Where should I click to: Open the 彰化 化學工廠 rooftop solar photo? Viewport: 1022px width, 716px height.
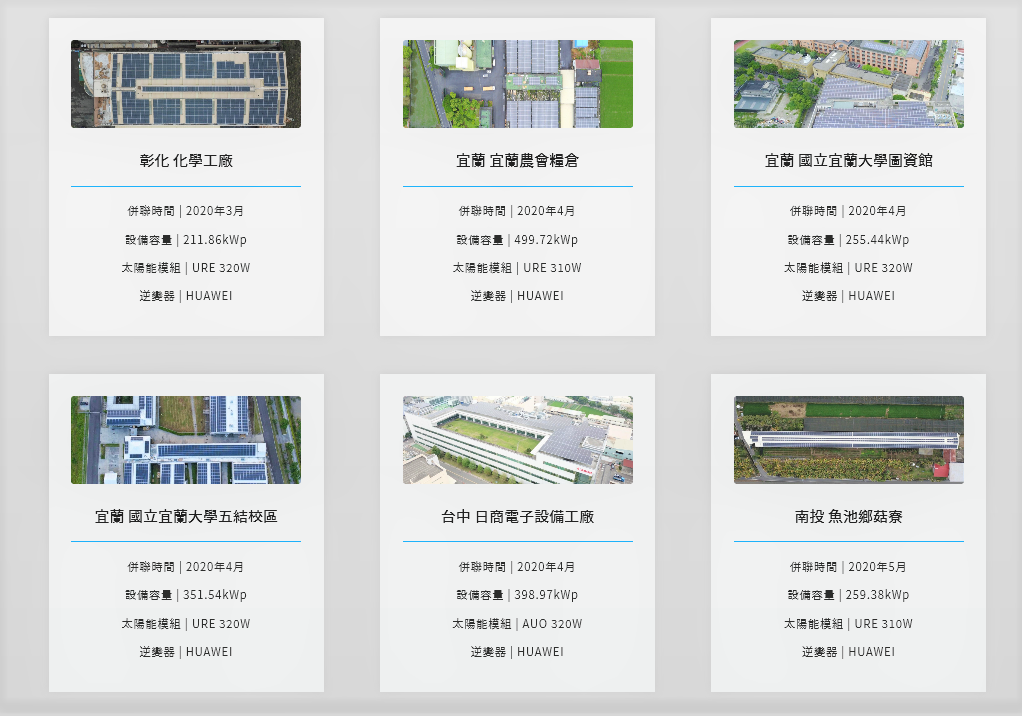click(186, 84)
